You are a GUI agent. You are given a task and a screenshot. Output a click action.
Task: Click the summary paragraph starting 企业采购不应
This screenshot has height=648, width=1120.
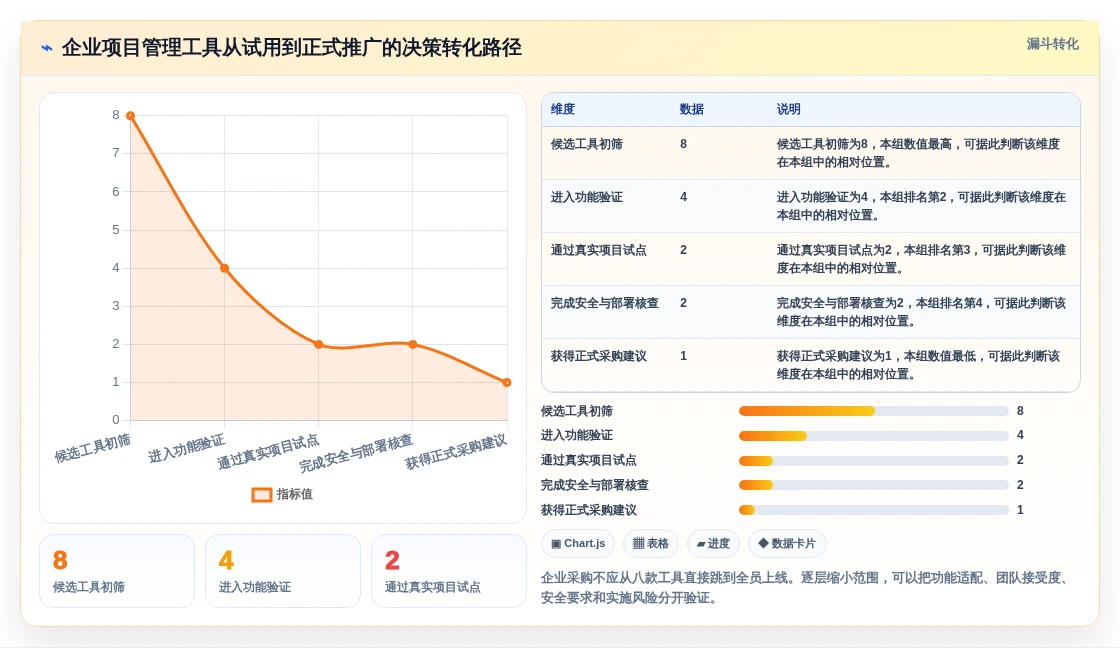point(807,587)
